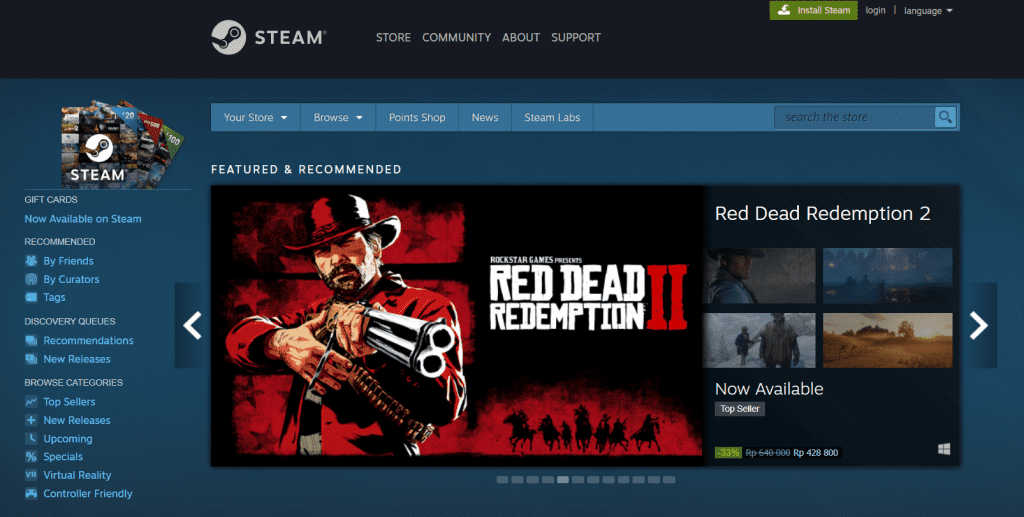Viewport: 1024px width, 517px height.
Task: Open the Browse dropdown
Action: coord(338,118)
